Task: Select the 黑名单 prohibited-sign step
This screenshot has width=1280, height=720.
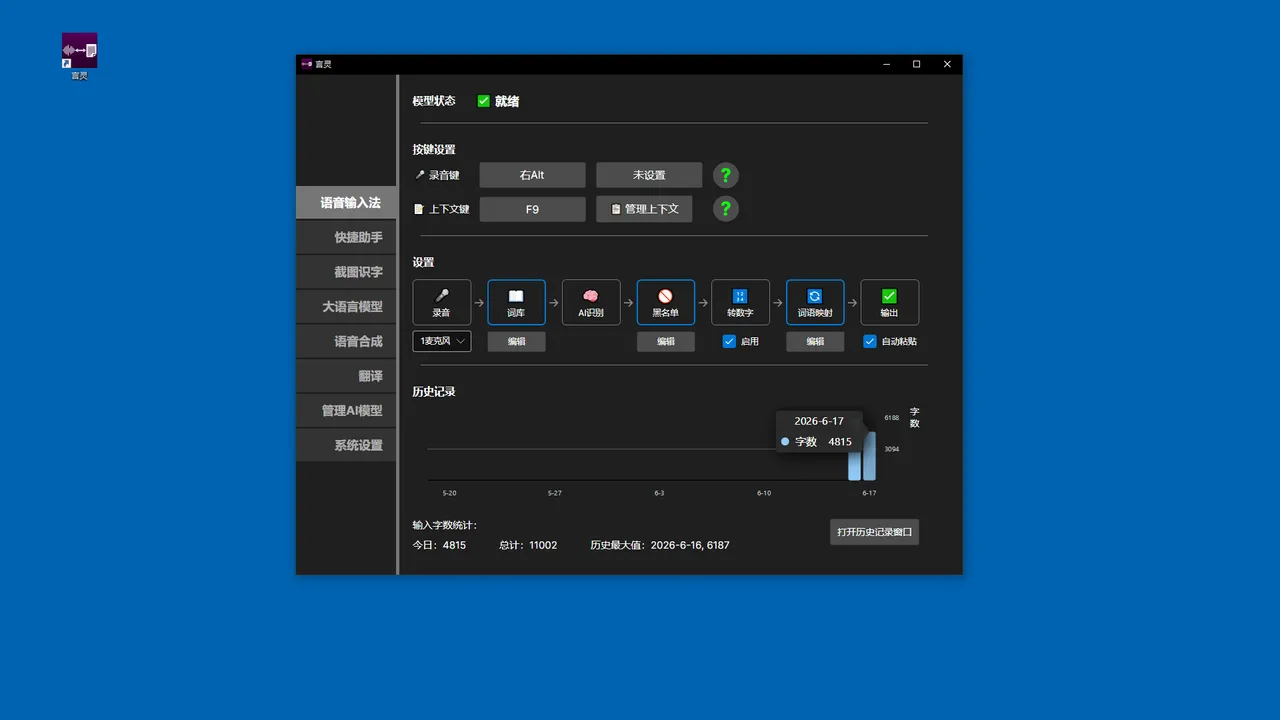Action: [665, 302]
